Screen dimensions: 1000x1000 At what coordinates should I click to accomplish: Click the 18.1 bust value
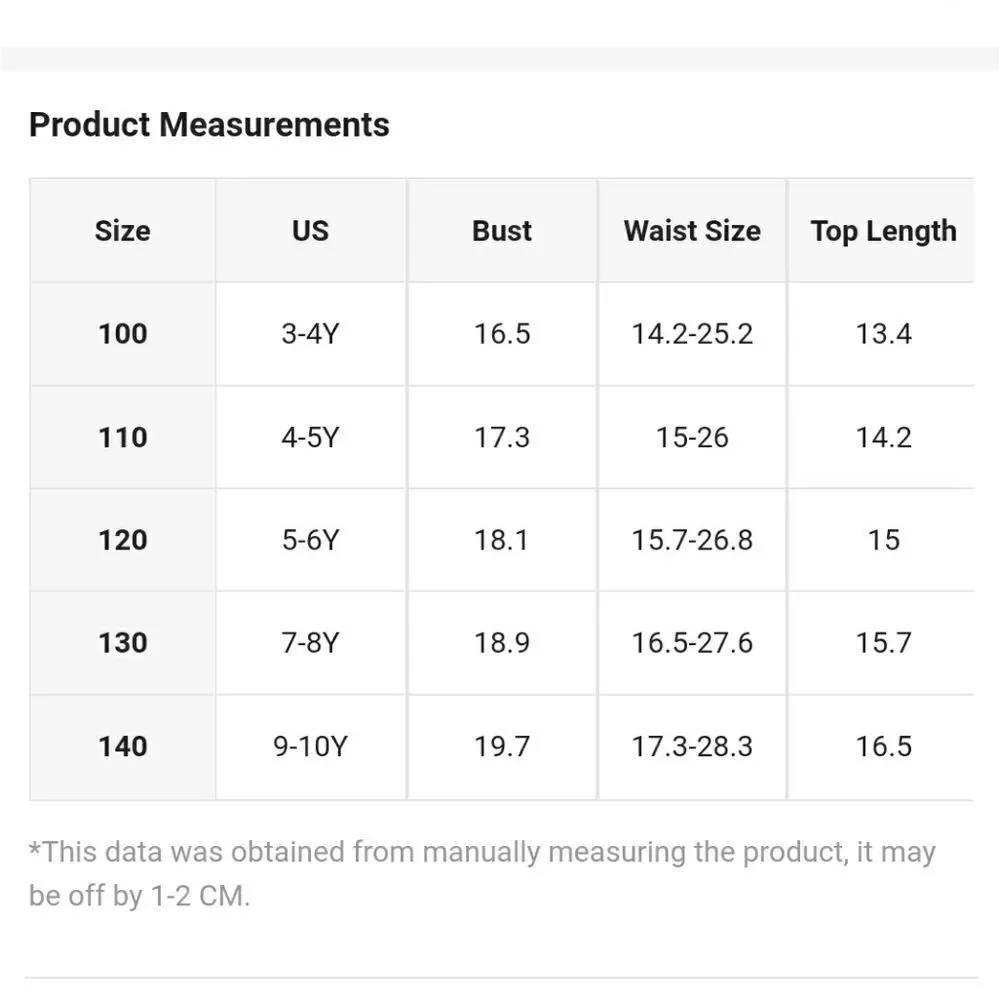tap(502, 540)
